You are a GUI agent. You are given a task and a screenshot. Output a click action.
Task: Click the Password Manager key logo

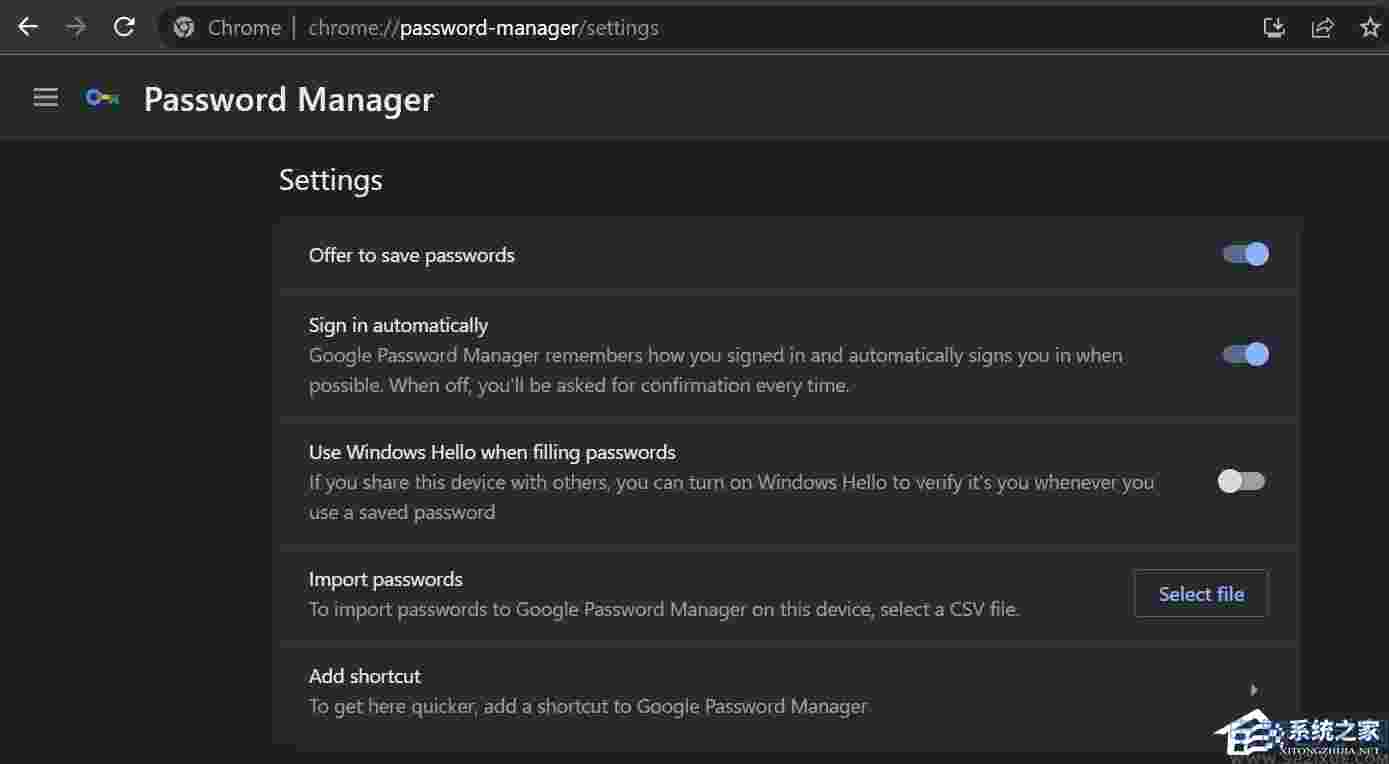102,98
